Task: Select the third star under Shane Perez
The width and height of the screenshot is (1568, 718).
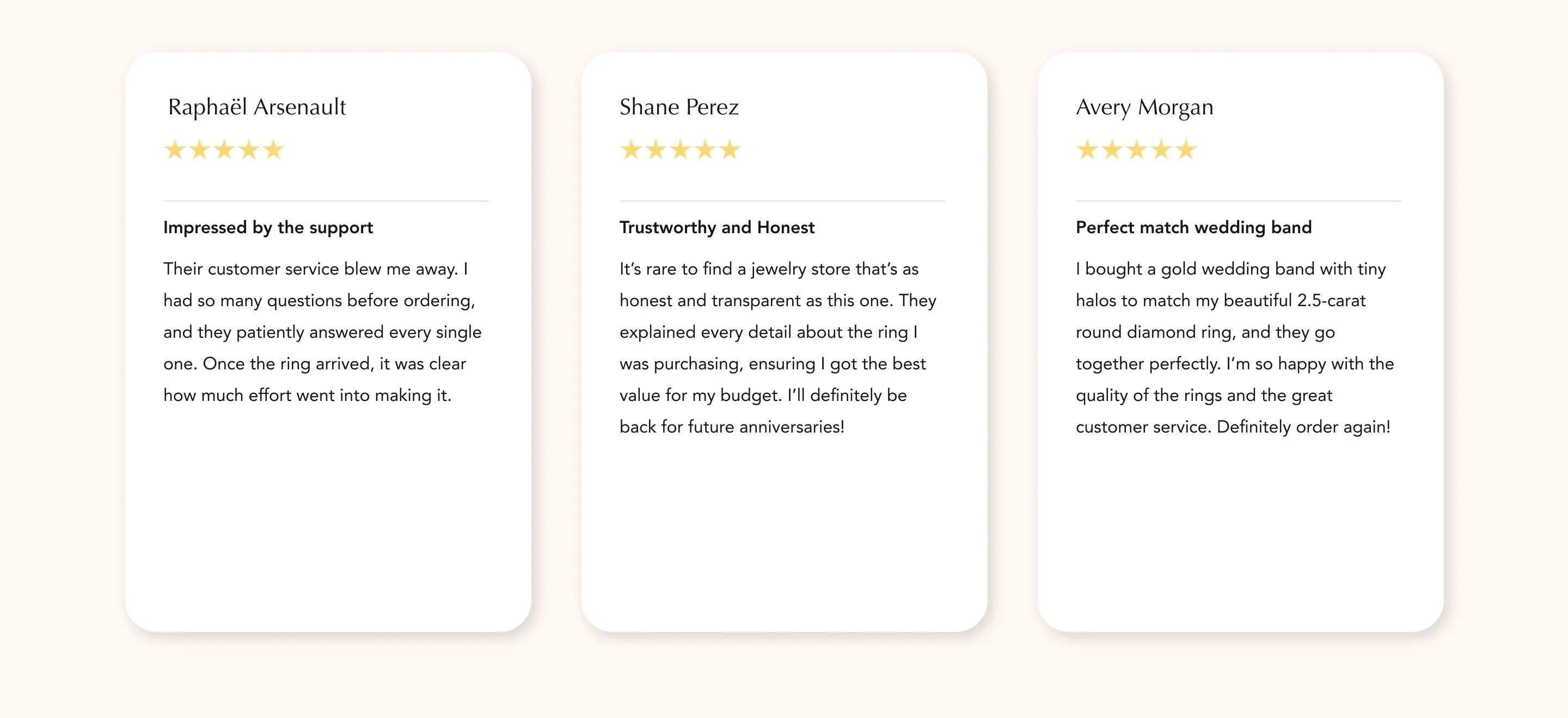Action: tap(681, 150)
